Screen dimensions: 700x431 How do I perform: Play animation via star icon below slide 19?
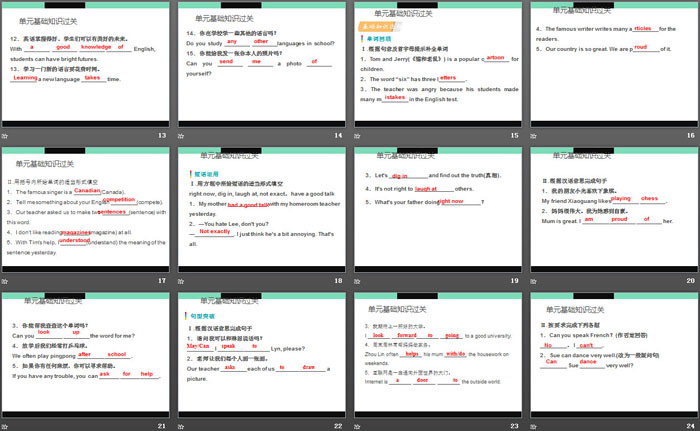[357, 281]
